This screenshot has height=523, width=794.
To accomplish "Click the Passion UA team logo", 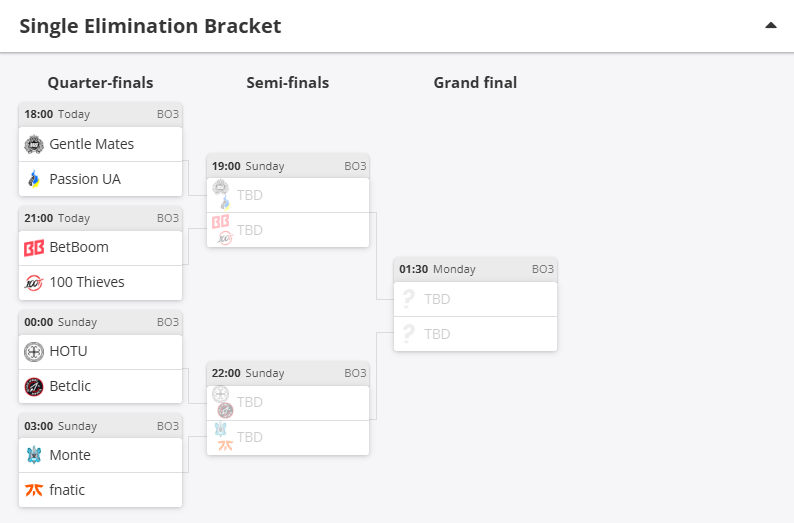I will [34, 179].
